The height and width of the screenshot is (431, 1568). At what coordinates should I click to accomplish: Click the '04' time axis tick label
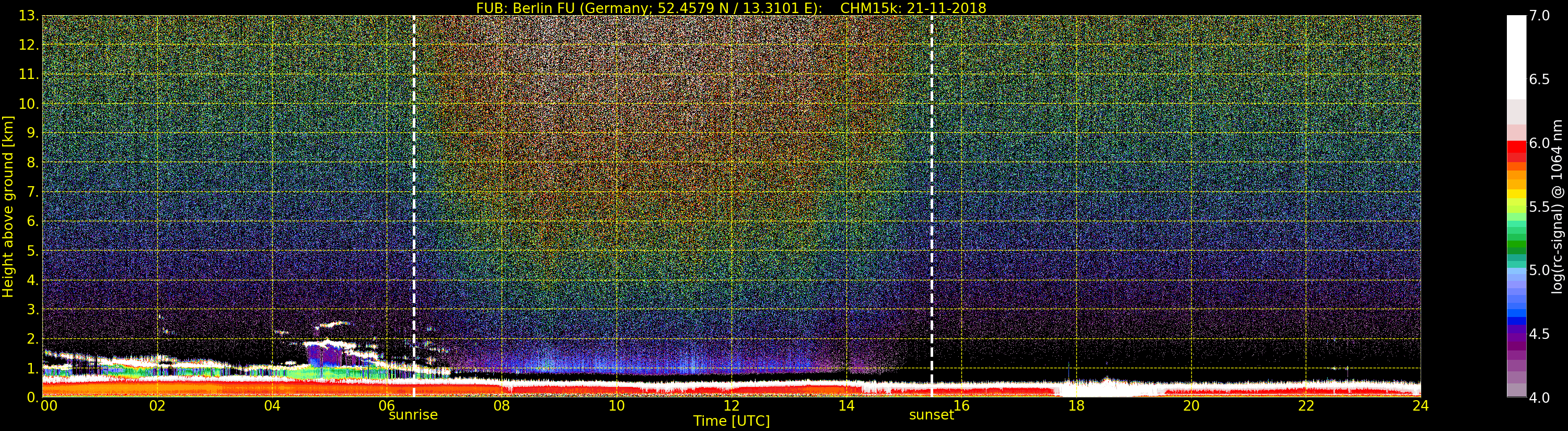tap(272, 406)
